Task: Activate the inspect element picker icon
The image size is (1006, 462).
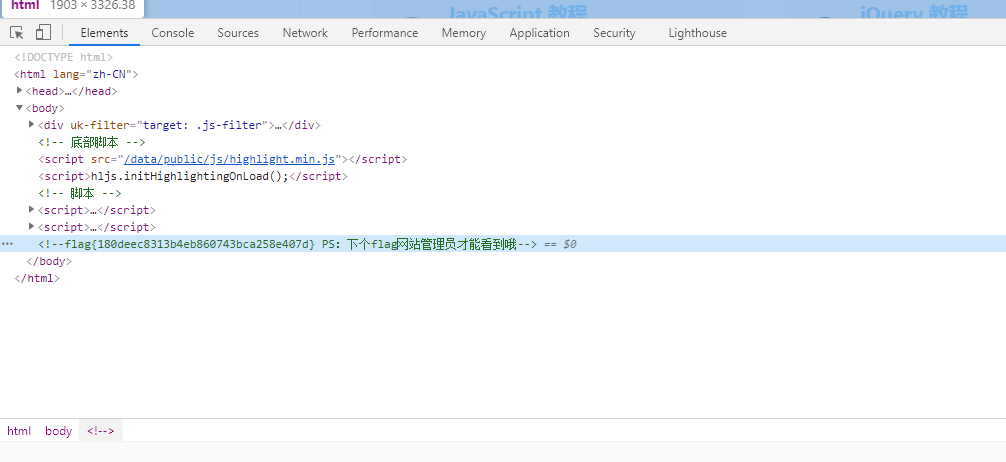Action: tap(17, 33)
